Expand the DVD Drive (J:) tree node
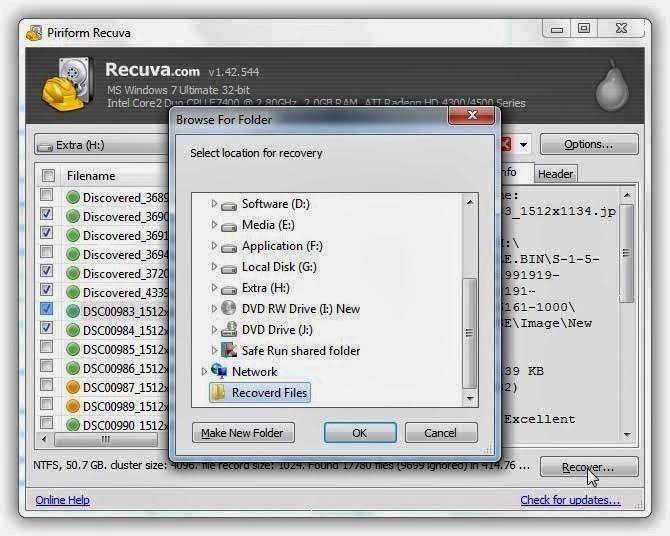 pyautogui.click(x=214, y=329)
